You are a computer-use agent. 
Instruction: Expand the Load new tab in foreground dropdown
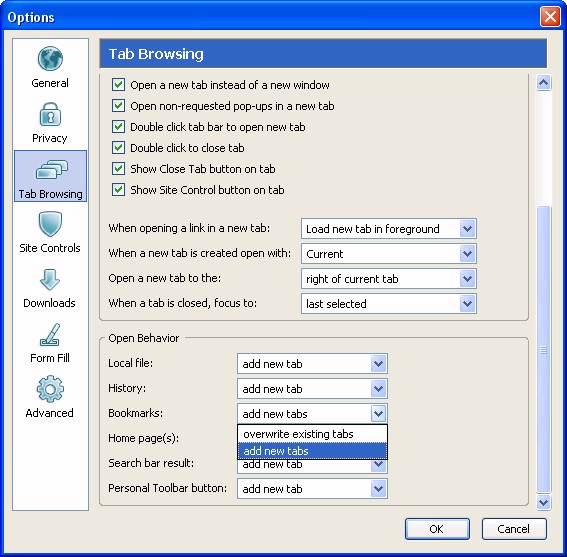[389, 229]
